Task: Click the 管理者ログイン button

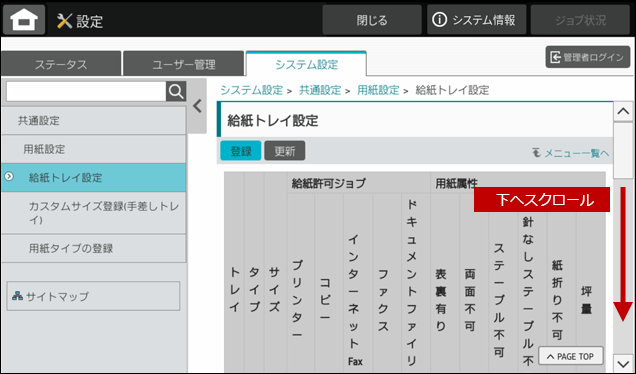Action: pyautogui.click(x=588, y=57)
